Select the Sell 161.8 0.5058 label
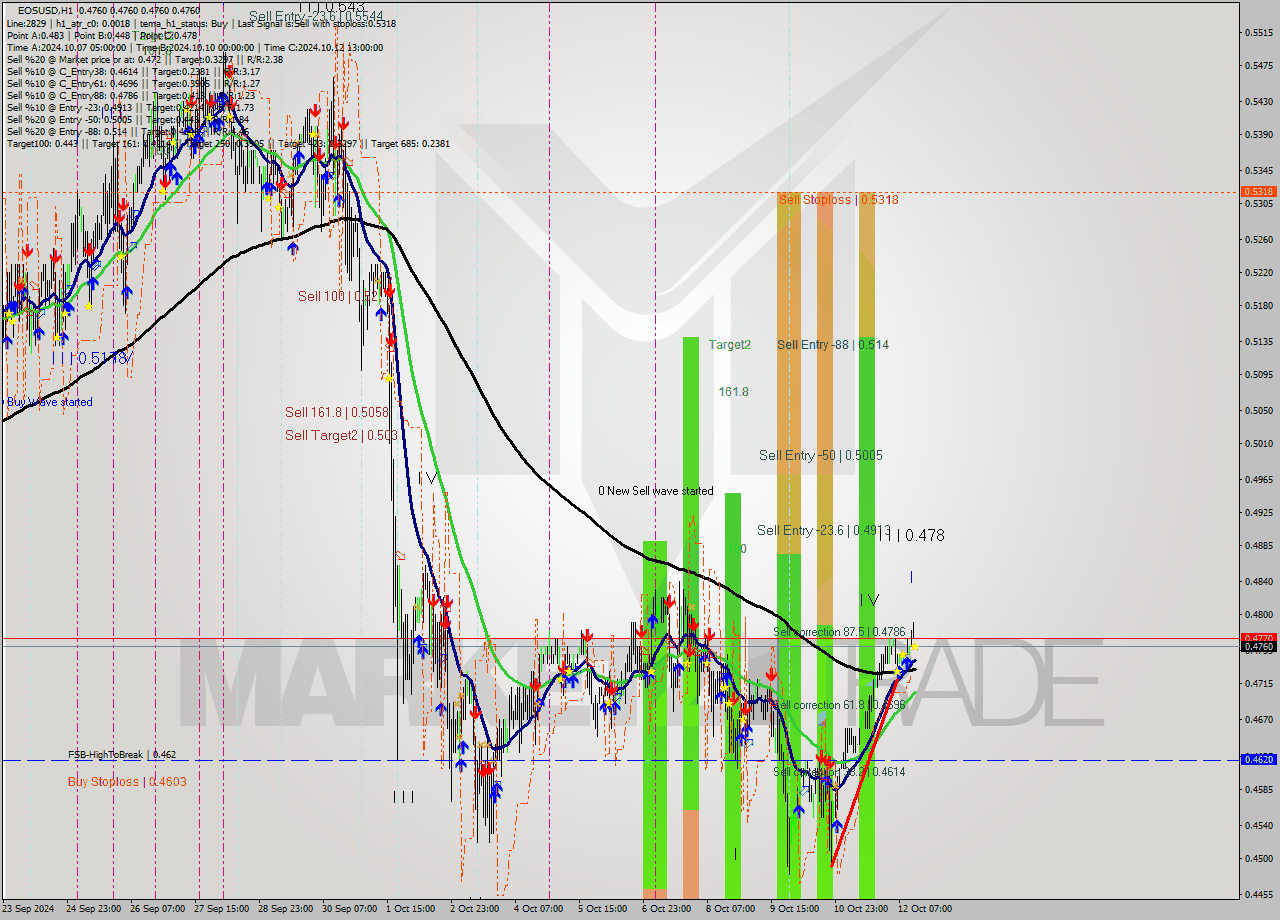The height and width of the screenshot is (920, 1280). [337, 411]
